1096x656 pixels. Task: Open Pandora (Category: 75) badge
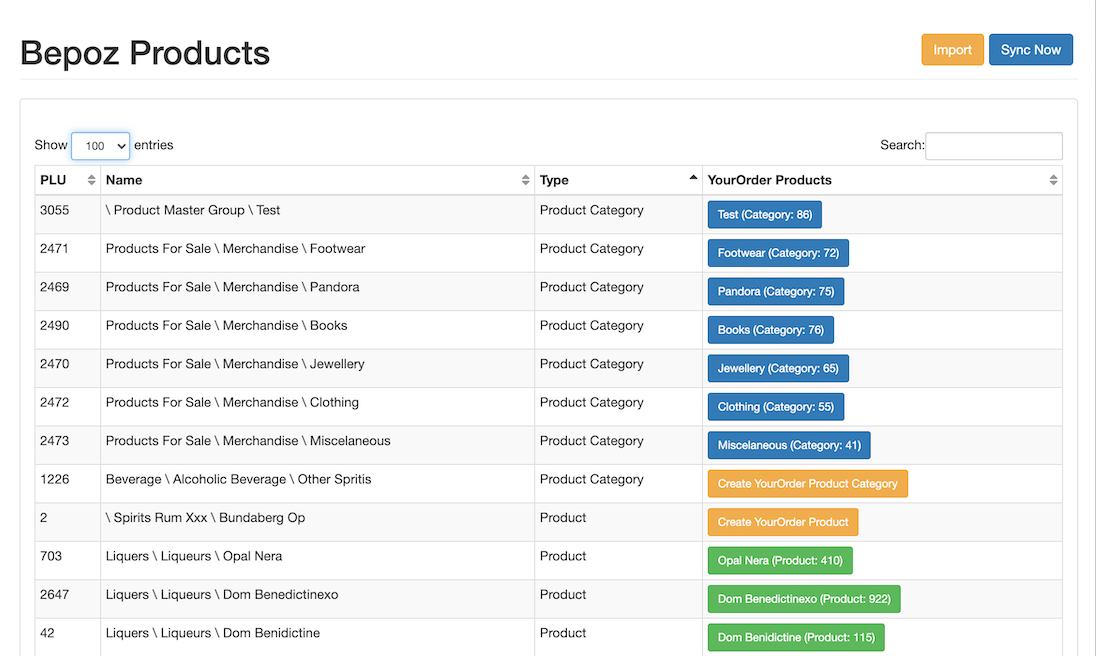click(x=776, y=291)
